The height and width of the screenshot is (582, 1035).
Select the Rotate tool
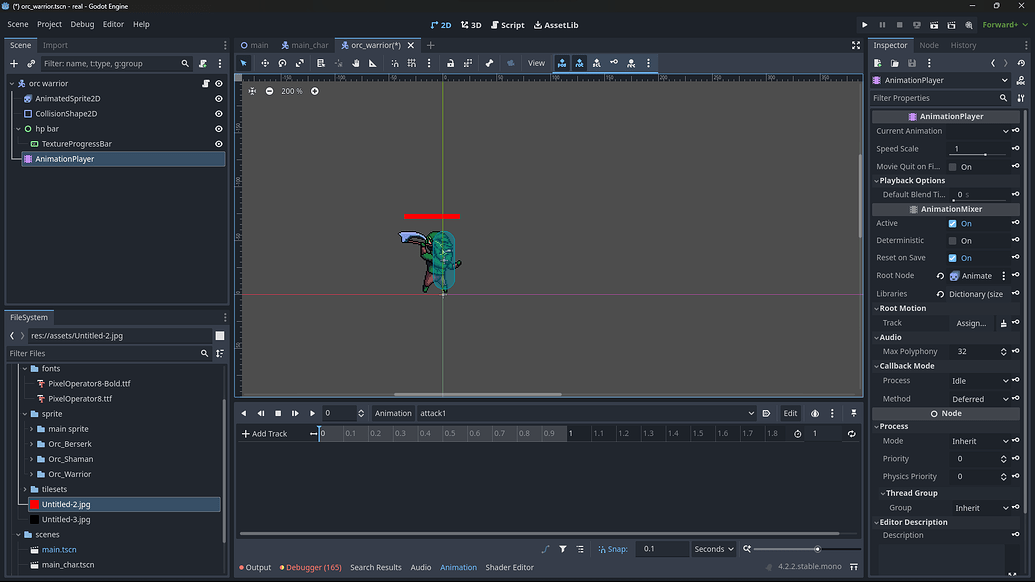coord(282,63)
